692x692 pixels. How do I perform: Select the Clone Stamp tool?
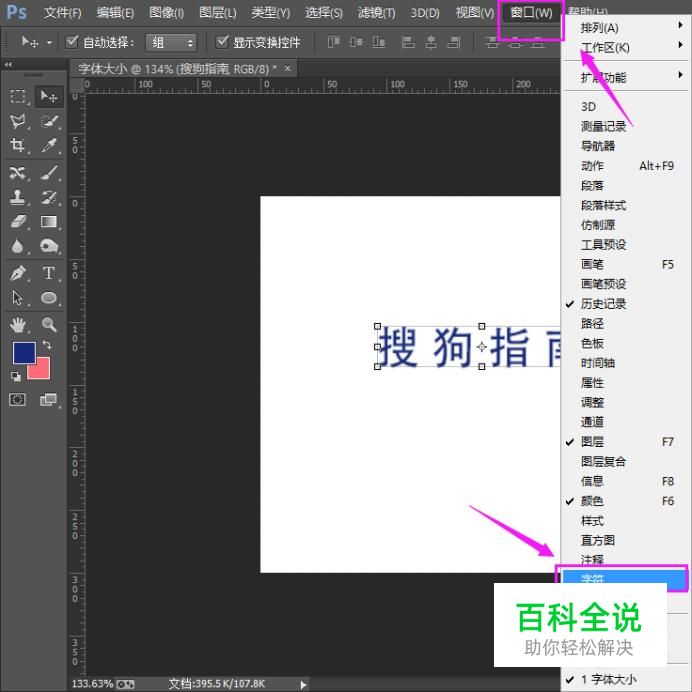[x=18, y=197]
